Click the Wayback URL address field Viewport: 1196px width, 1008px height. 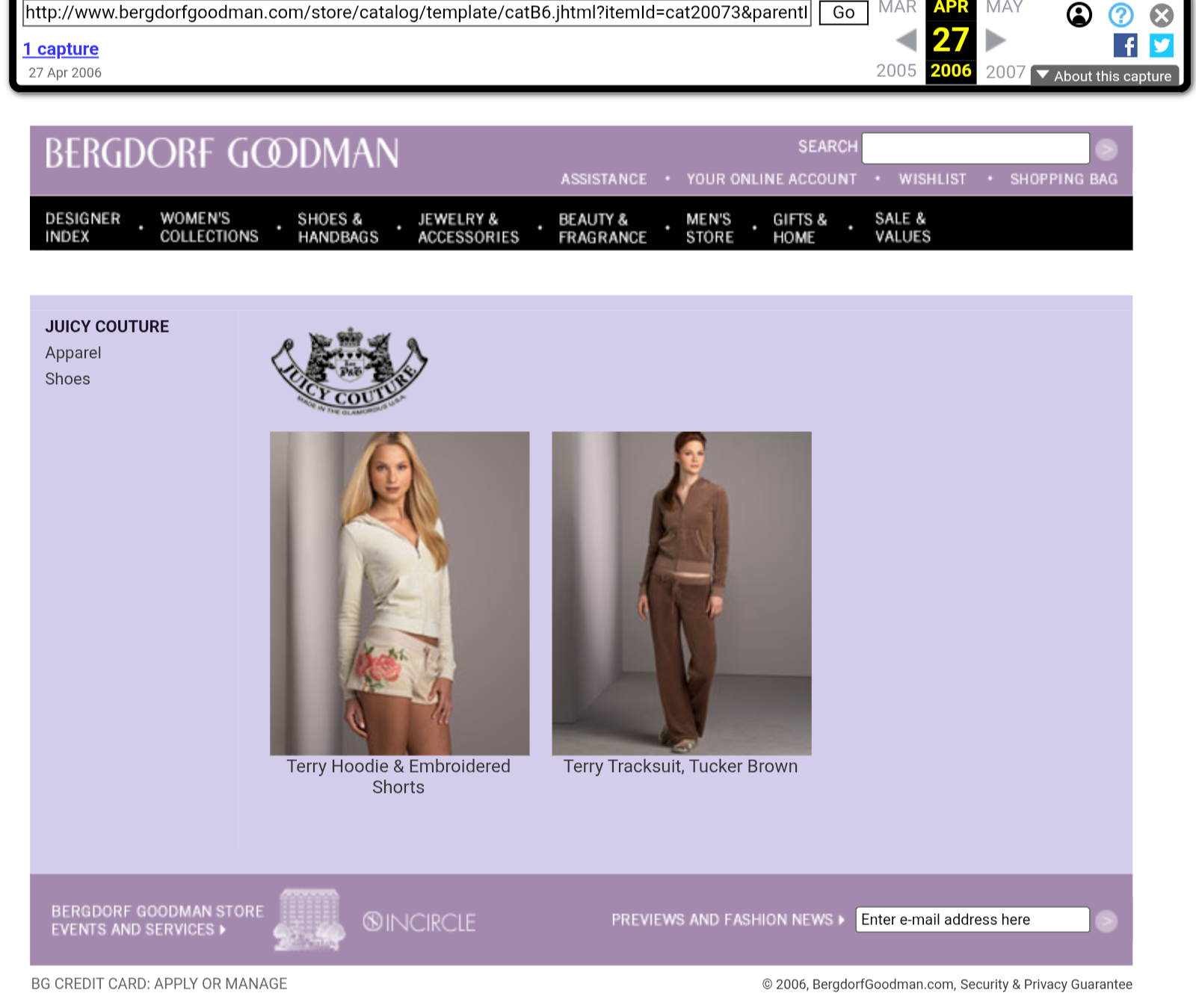[416, 12]
